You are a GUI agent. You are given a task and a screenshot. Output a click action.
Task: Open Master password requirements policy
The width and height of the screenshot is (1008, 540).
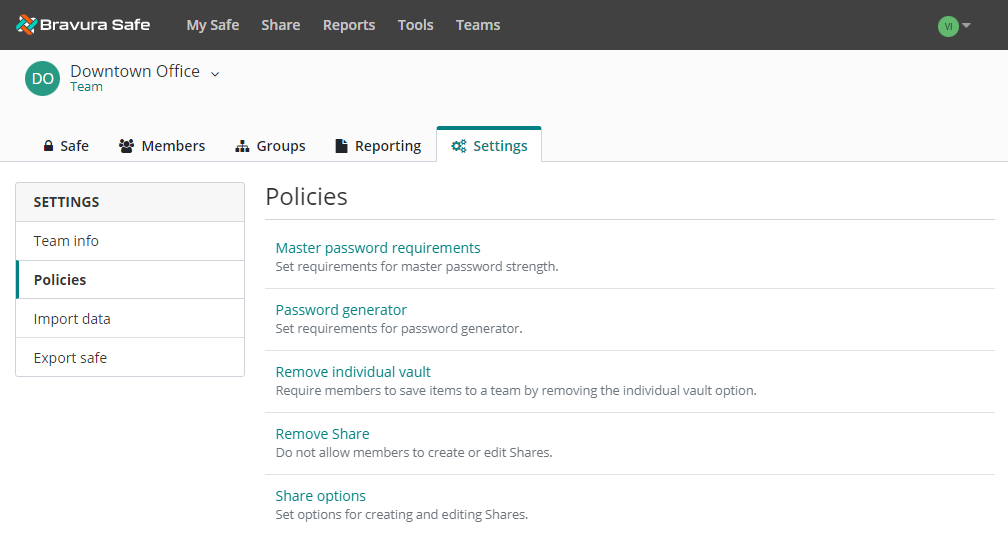coord(377,248)
